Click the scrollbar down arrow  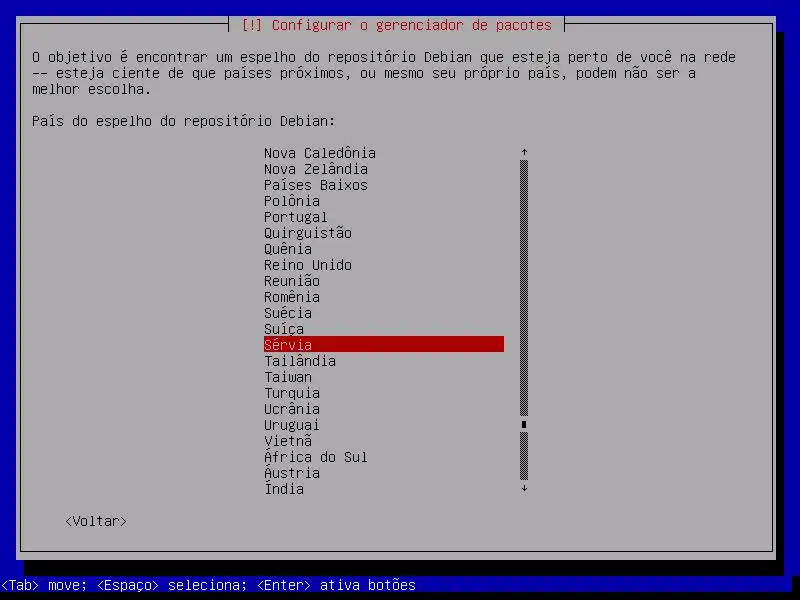pos(524,488)
